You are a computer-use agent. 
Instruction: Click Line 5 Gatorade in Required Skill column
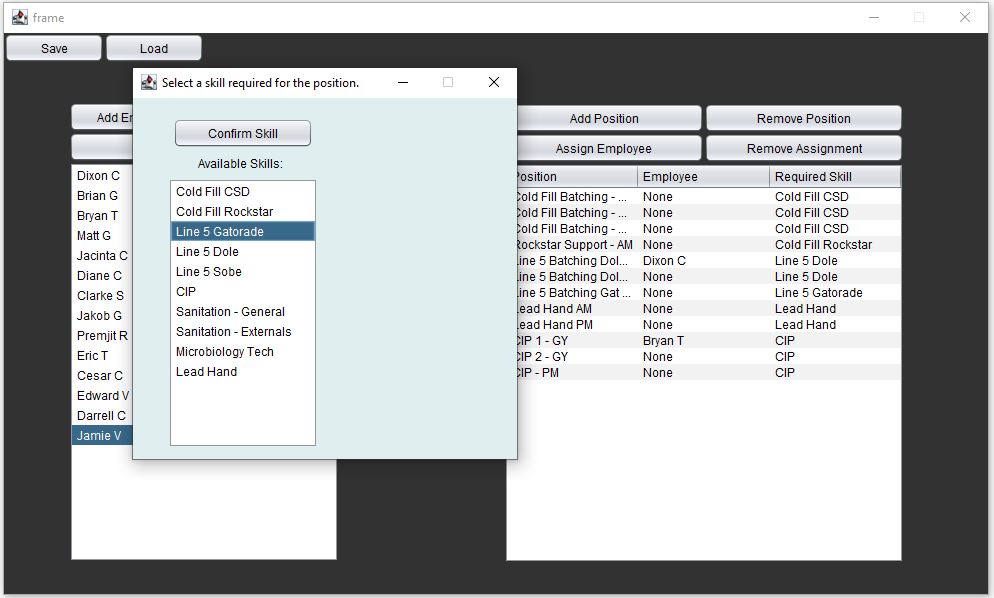[x=818, y=293]
